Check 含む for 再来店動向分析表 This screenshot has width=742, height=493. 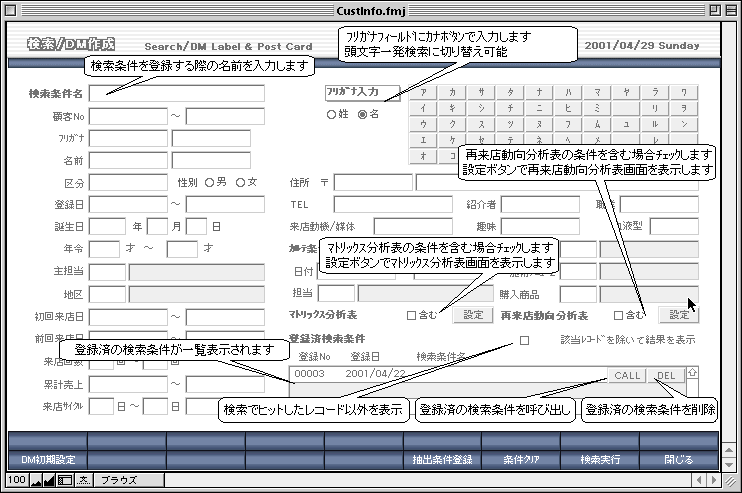pyautogui.click(x=618, y=316)
